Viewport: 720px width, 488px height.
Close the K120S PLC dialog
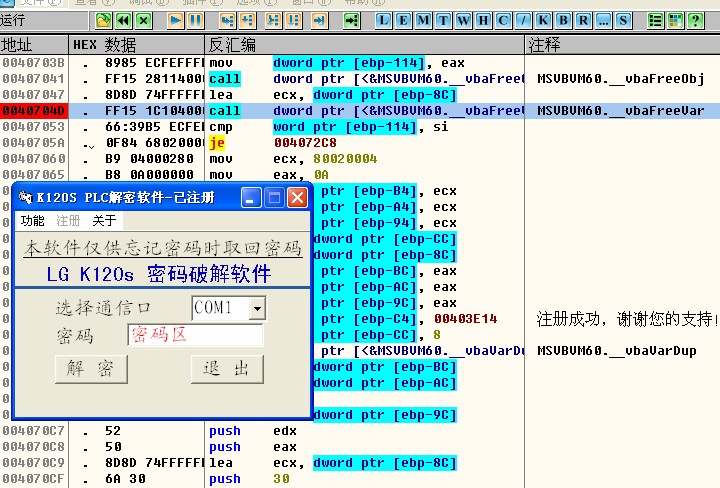coord(298,198)
